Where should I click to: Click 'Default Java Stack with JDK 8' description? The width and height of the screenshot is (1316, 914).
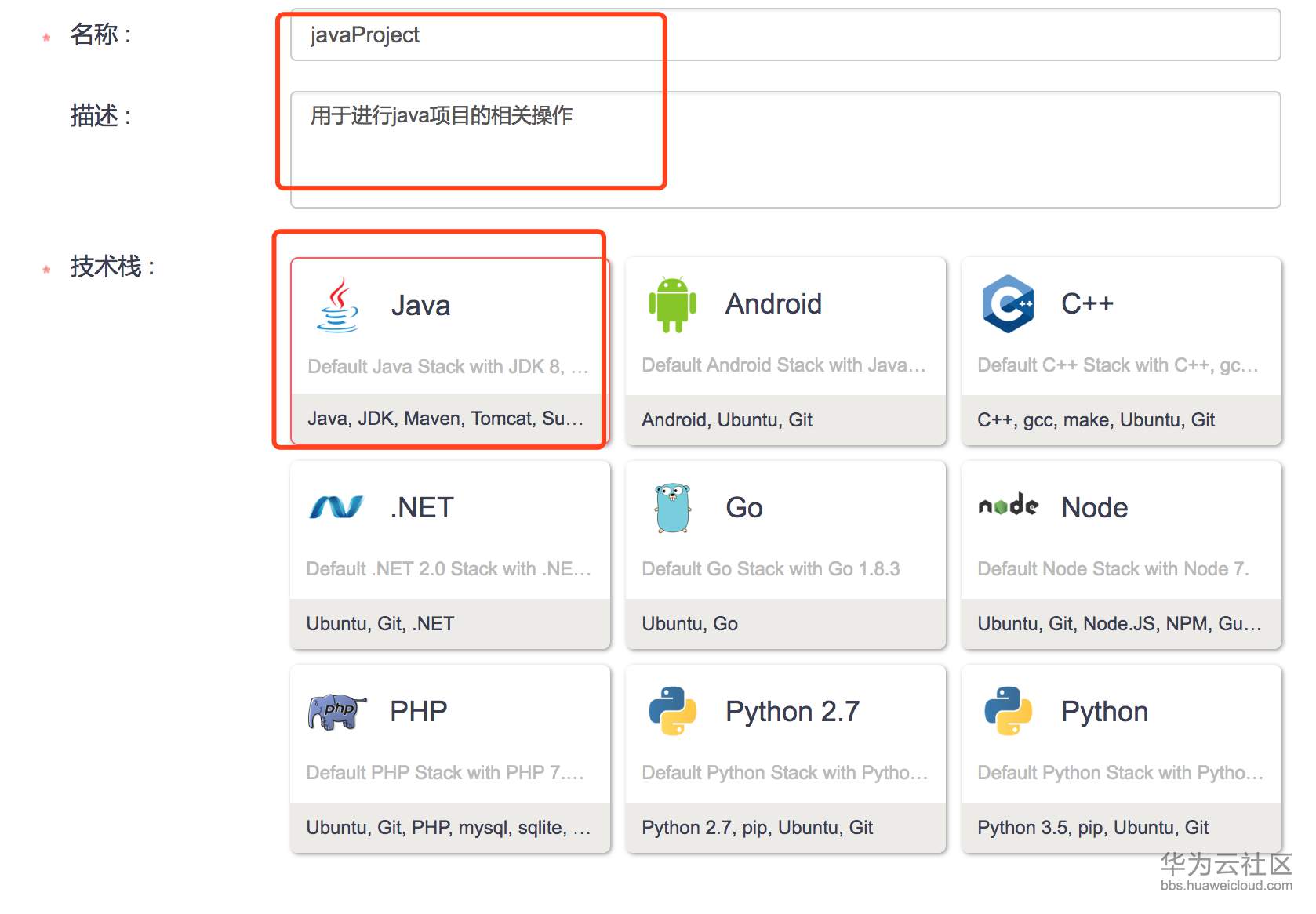pos(448,367)
